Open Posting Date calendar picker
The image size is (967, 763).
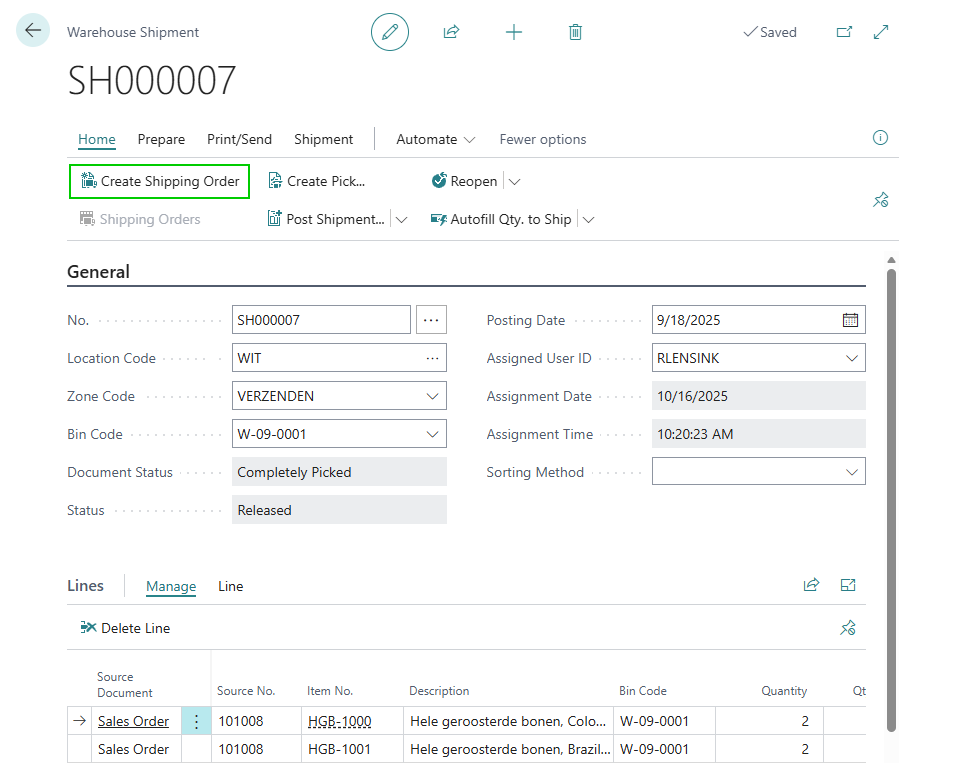(850, 320)
